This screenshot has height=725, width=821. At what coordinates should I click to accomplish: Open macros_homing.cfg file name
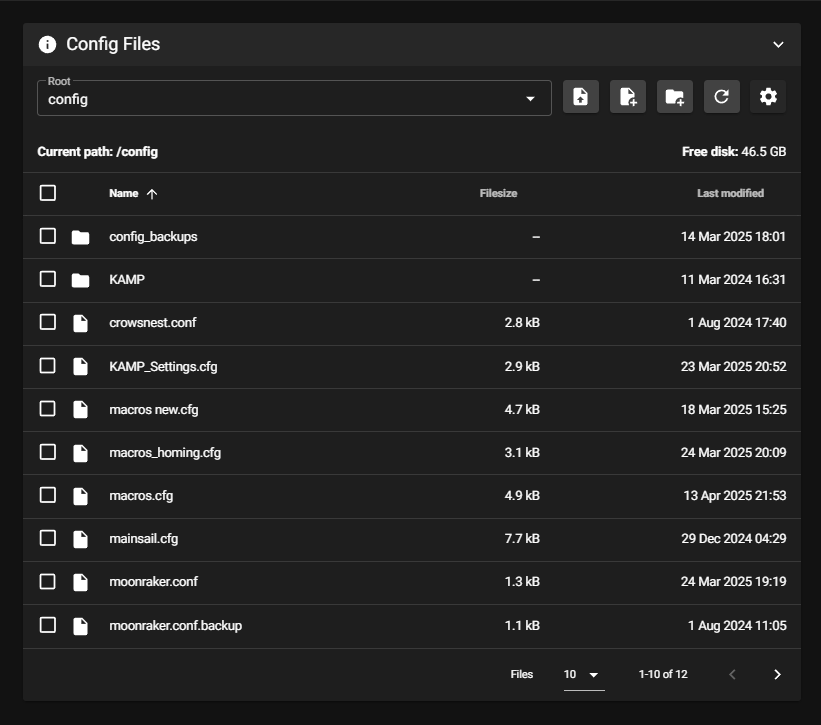pyautogui.click(x=165, y=453)
